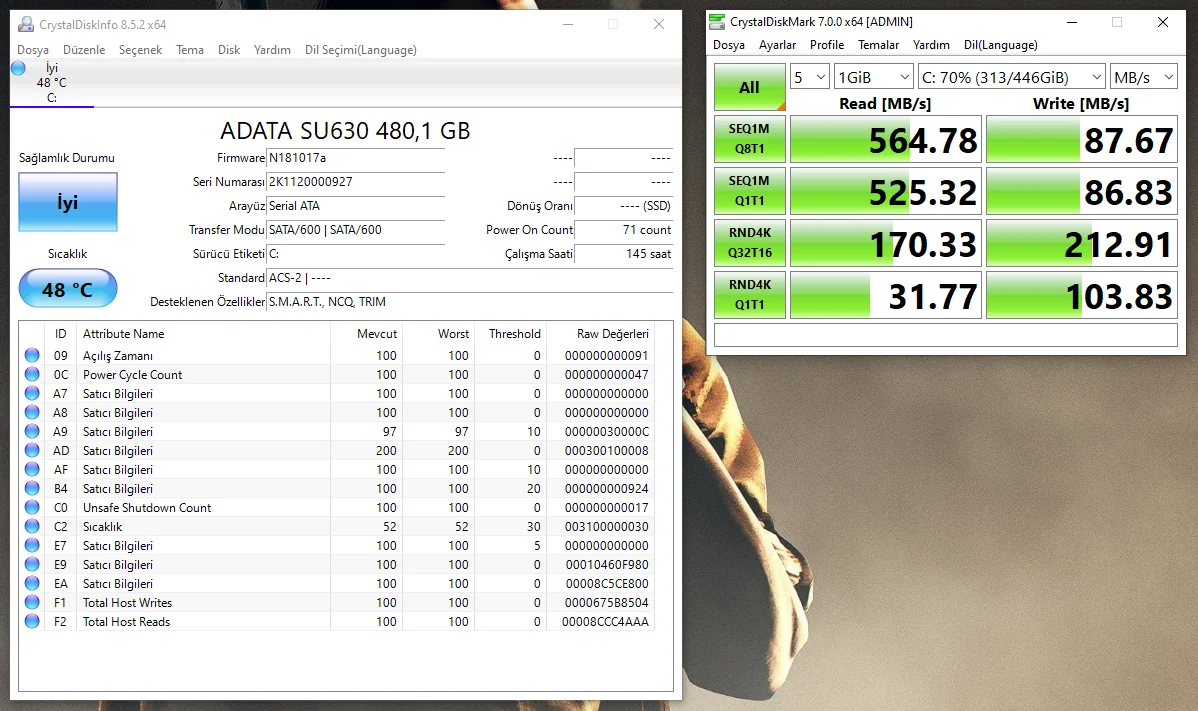Start the SEQ1M Q1T1 test
This screenshot has height=711, width=1198.
click(x=750, y=191)
